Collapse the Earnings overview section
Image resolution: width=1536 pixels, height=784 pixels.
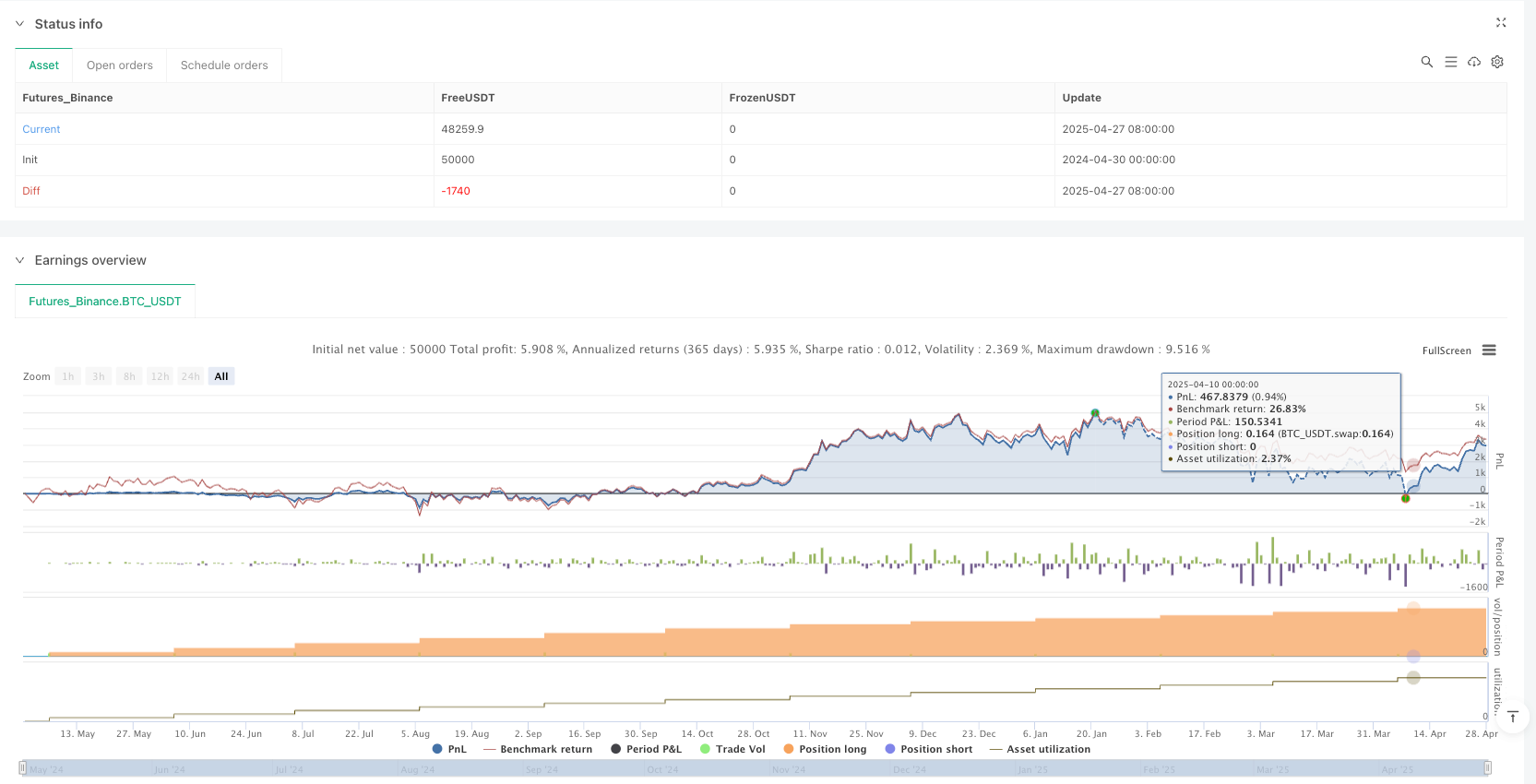click(20, 260)
